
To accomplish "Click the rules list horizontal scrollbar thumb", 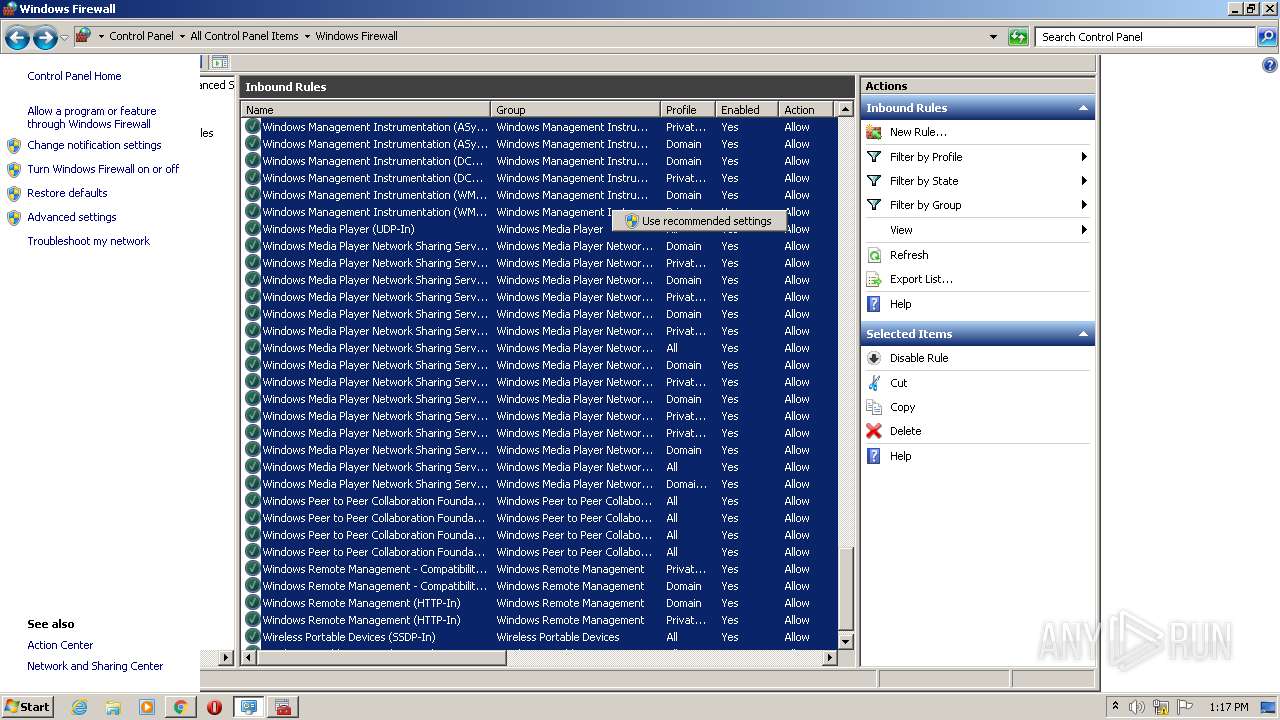I will pyautogui.click(x=383, y=657).
